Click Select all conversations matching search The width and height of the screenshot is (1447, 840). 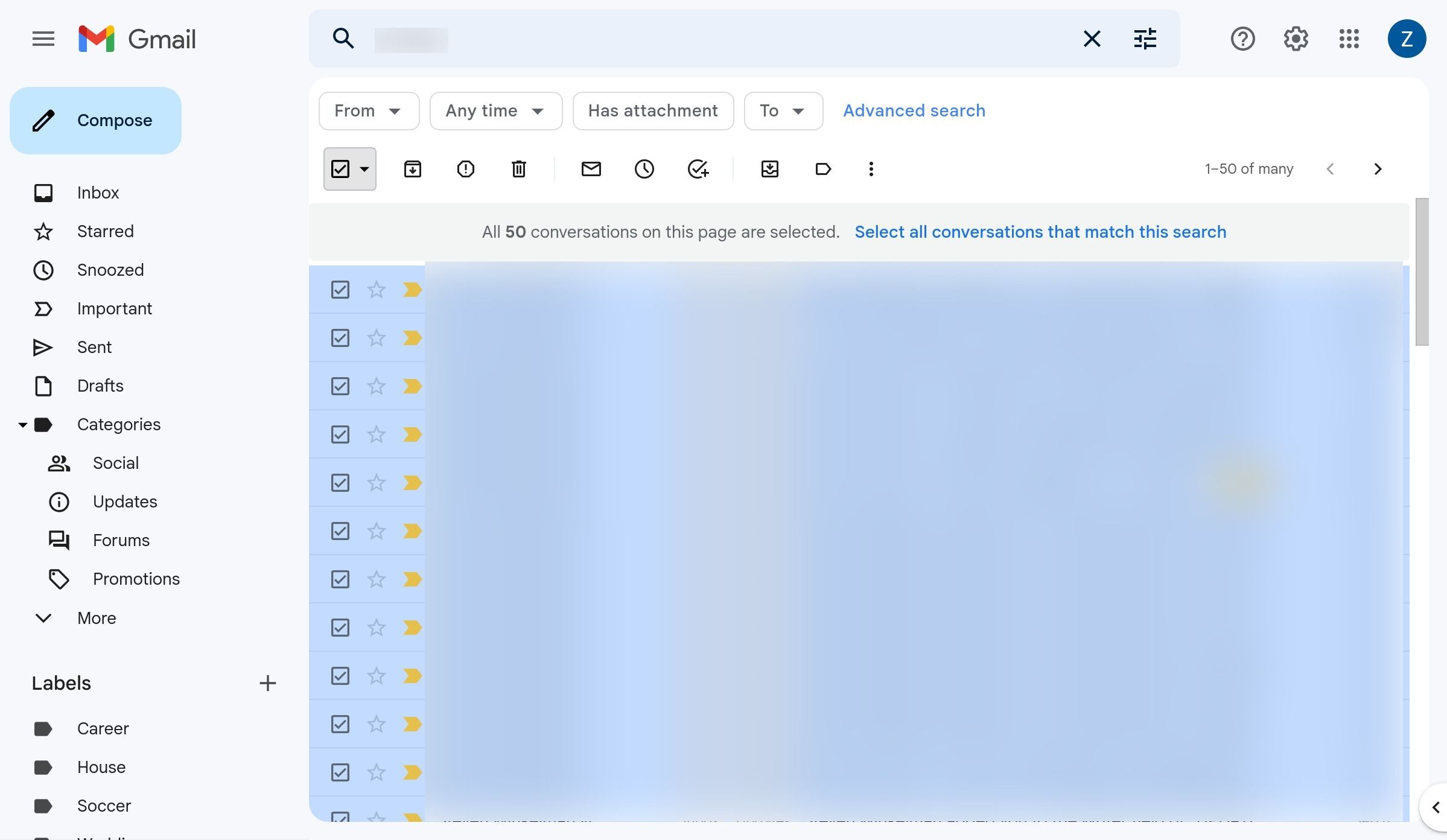(1041, 232)
